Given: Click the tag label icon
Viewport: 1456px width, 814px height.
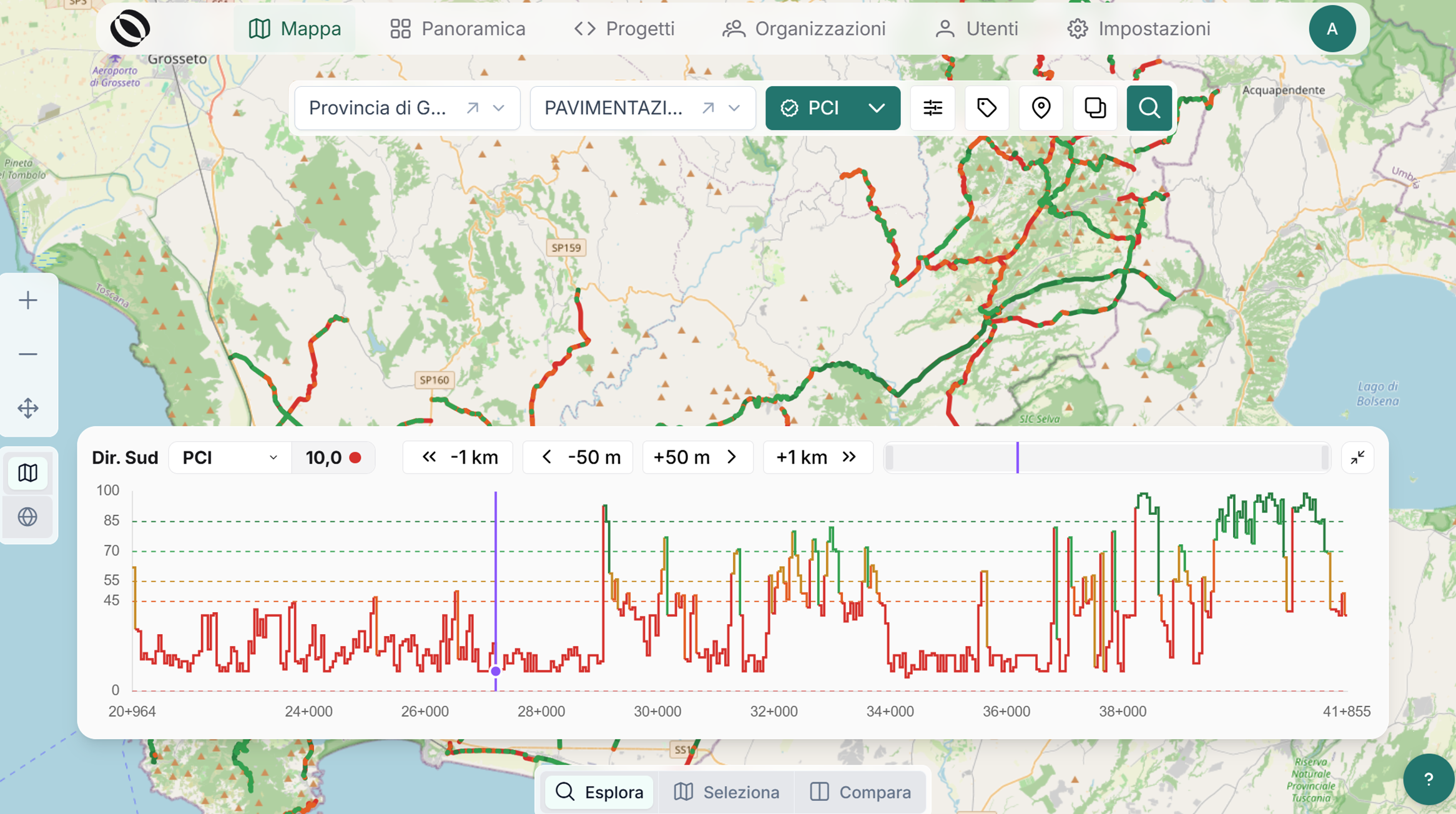Looking at the screenshot, I should point(986,108).
